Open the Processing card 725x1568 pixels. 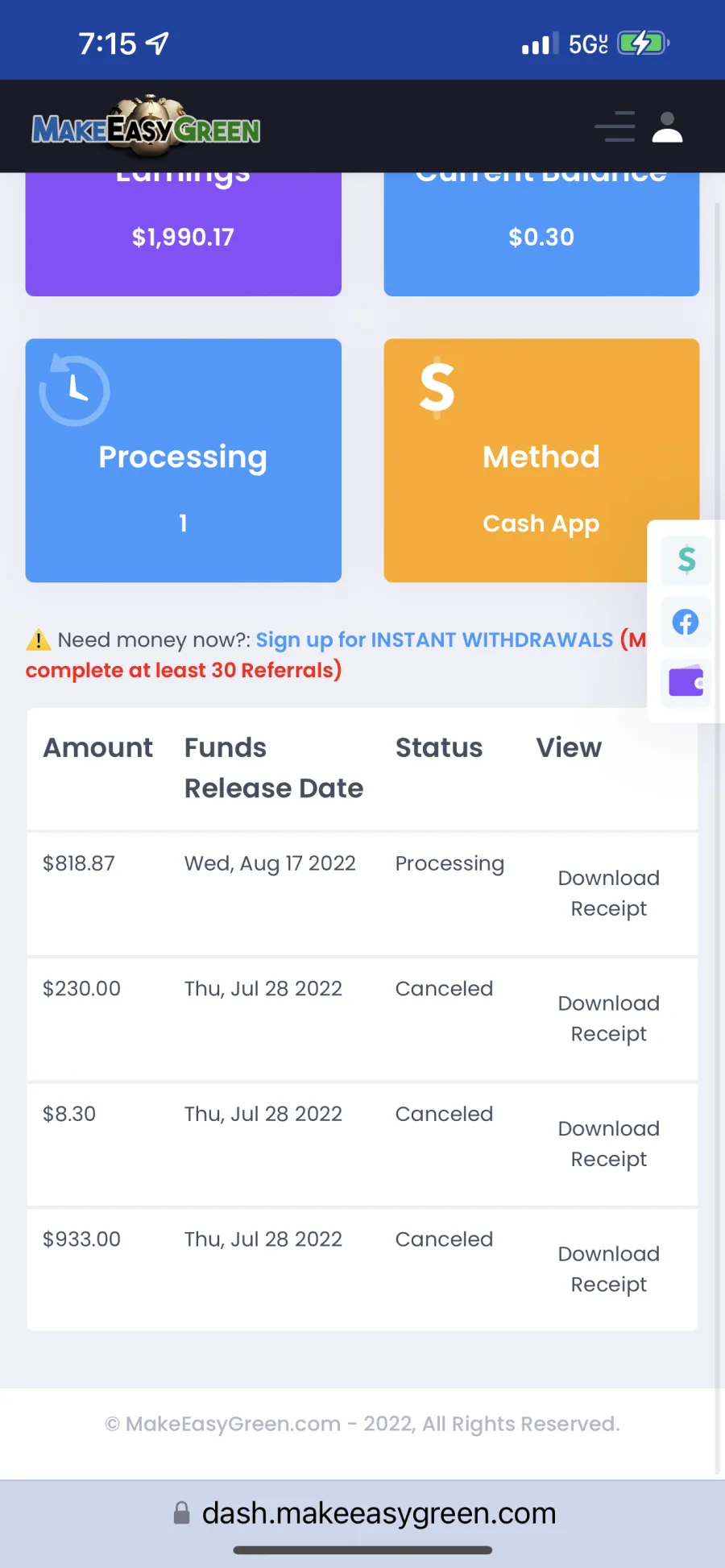coord(184,461)
